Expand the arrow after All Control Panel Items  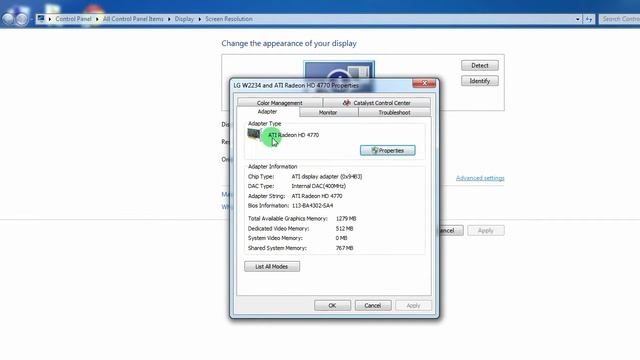(169, 19)
